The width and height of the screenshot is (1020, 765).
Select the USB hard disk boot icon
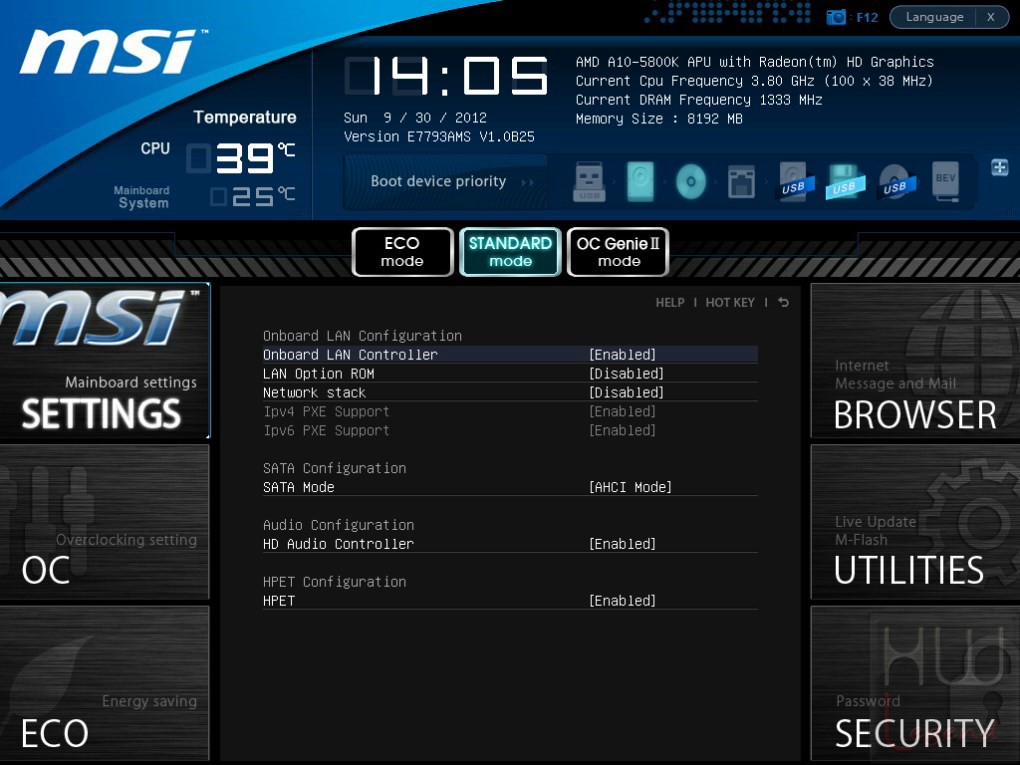click(794, 181)
